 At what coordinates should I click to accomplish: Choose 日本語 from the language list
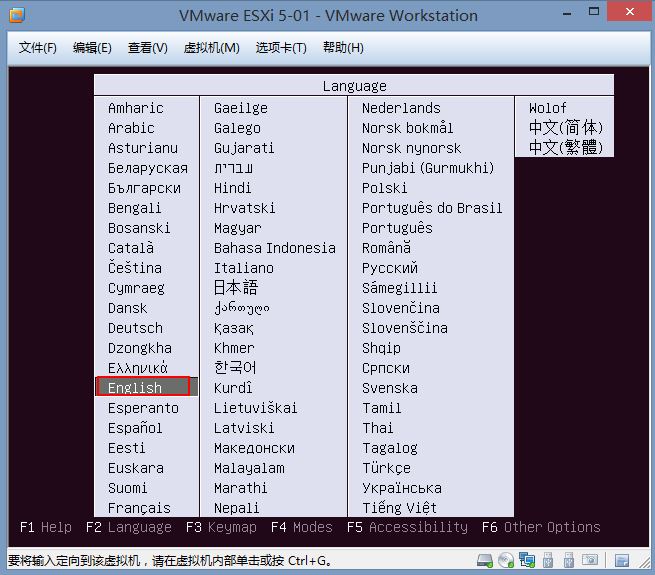pos(236,288)
